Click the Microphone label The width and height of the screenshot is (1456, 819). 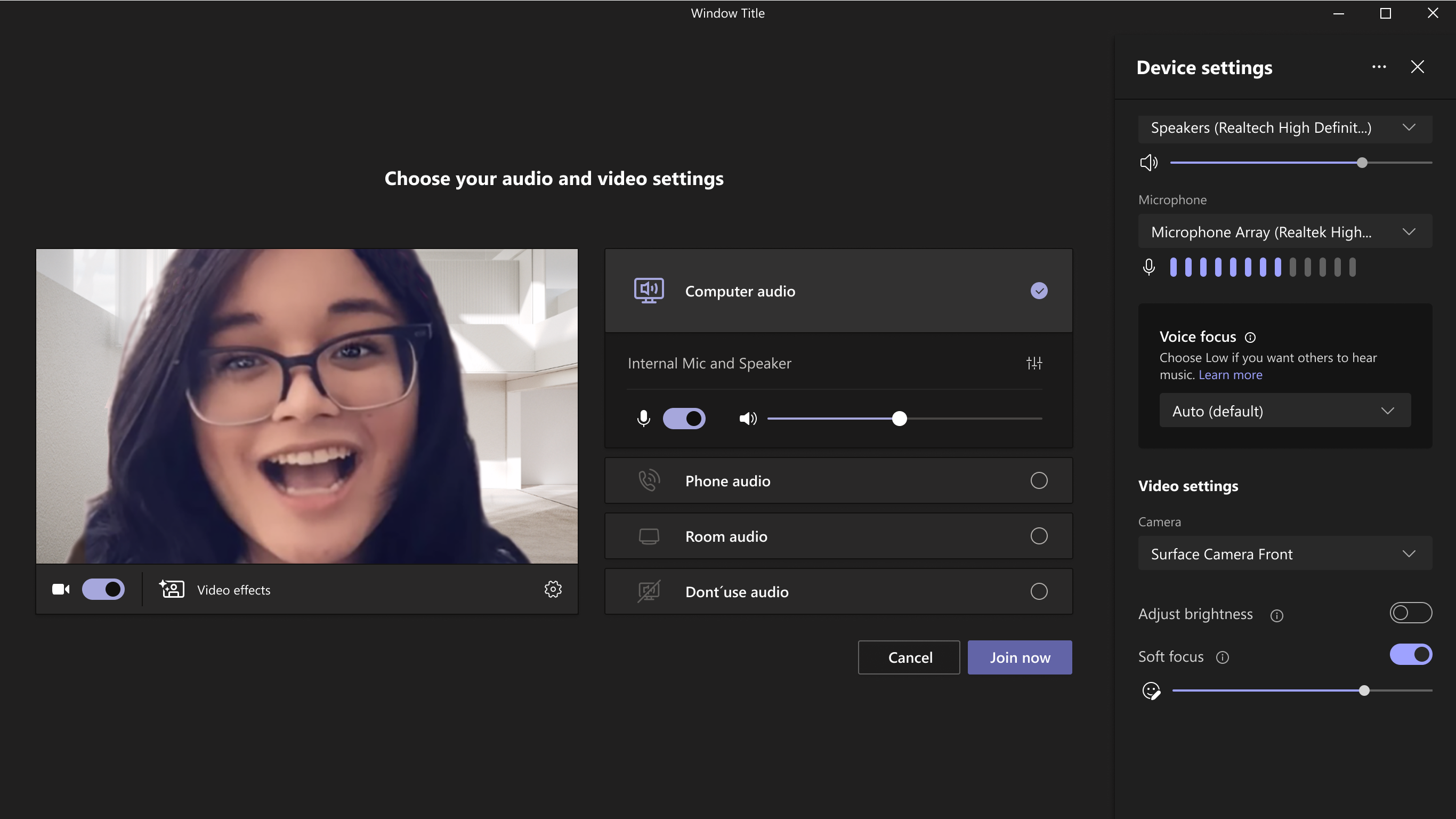(x=1172, y=200)
